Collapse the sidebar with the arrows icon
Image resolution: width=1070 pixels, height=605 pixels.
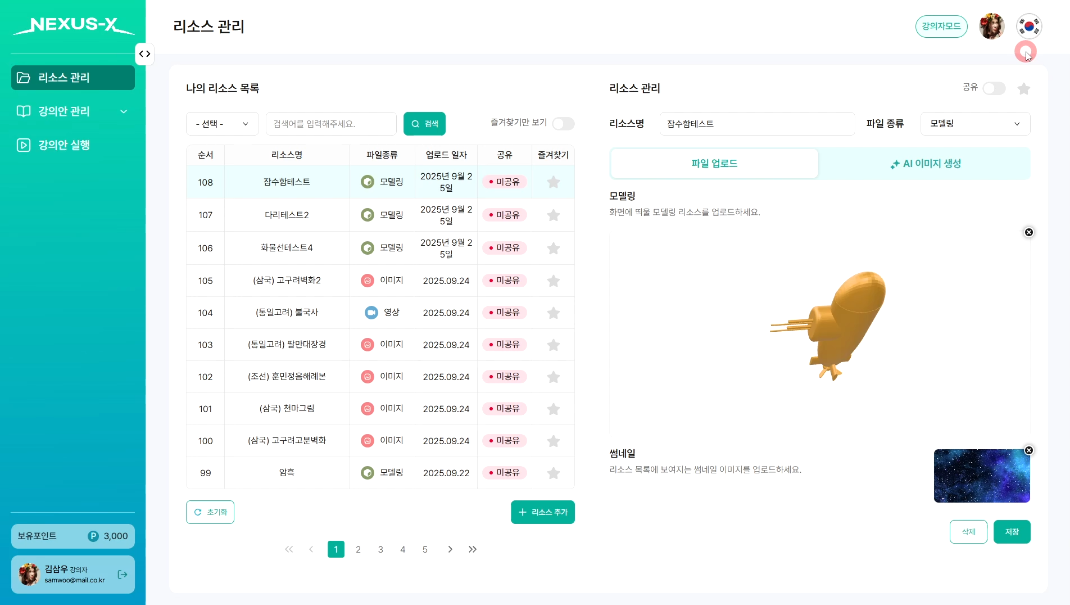[x=145, y=54]
